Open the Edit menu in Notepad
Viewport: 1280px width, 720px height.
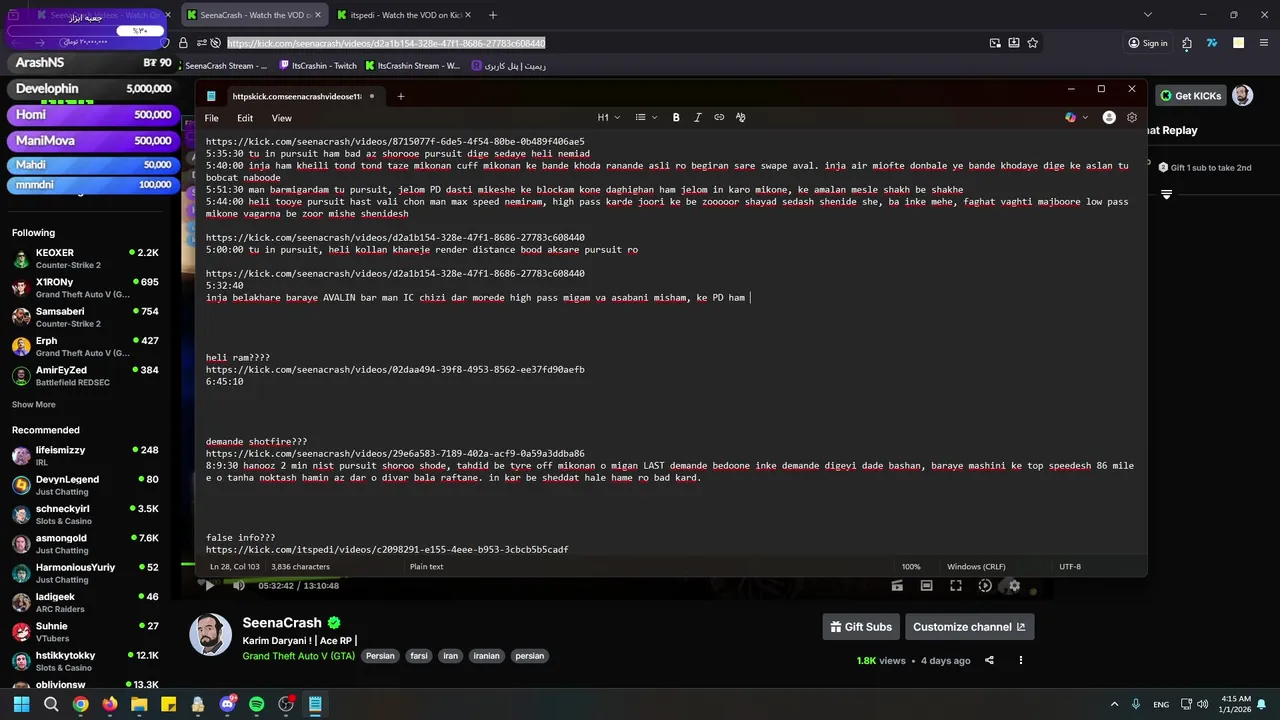pos(245,118)
